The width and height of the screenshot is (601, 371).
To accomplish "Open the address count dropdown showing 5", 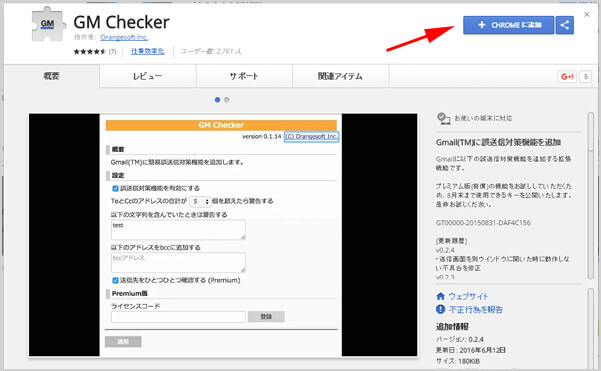I will tap(200, 201).
